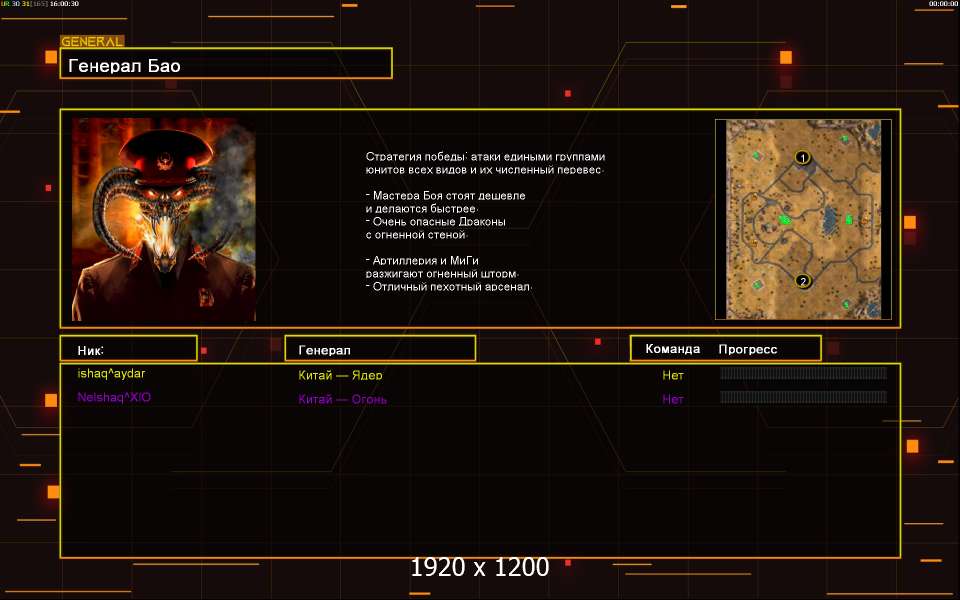
Task: Click the Ник column header
Action: (128, 349)
